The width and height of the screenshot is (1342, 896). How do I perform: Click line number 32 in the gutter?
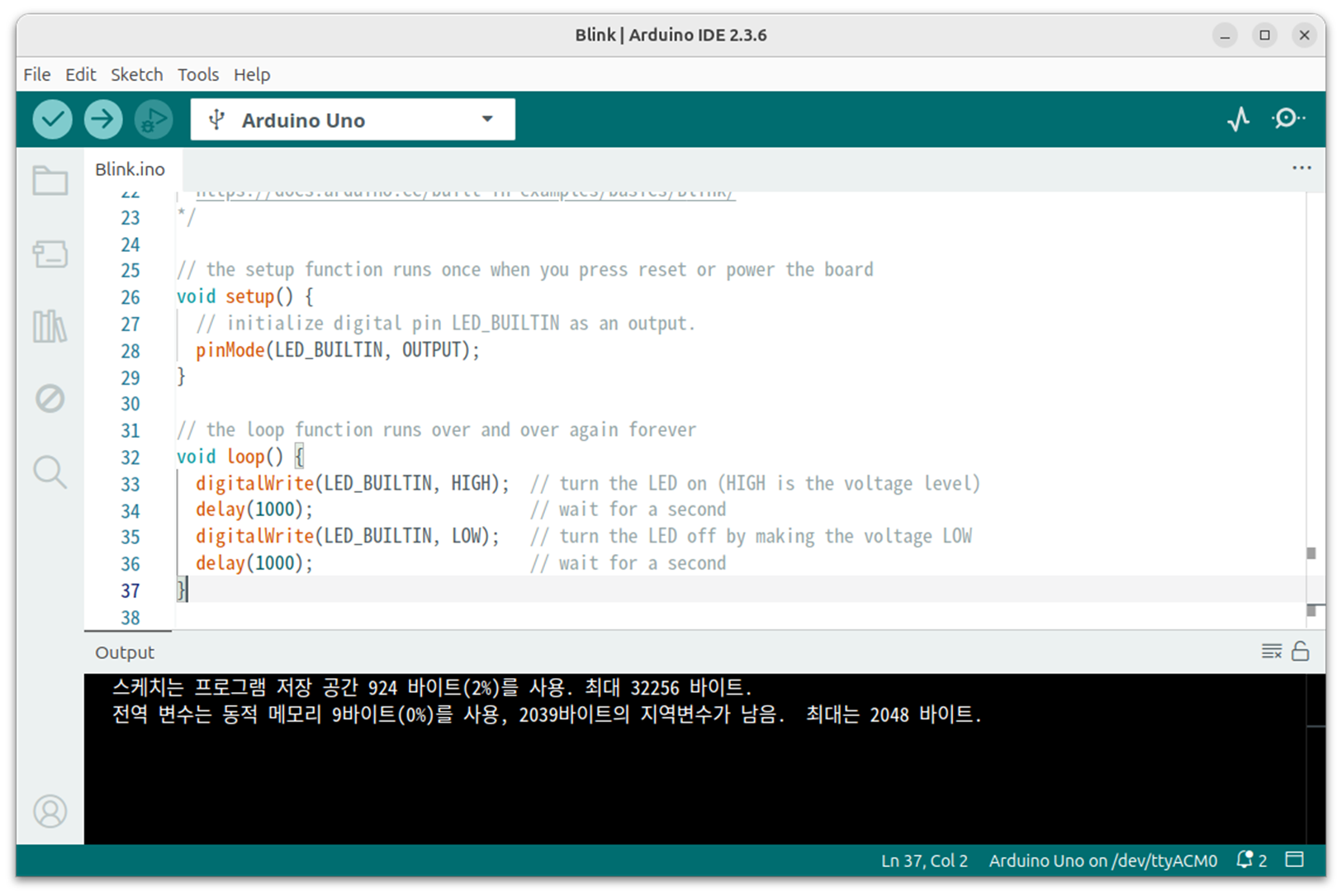point(130,457)
